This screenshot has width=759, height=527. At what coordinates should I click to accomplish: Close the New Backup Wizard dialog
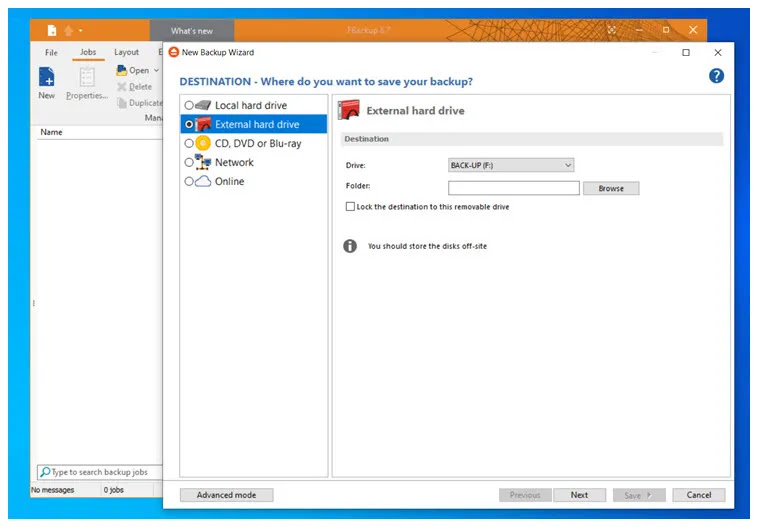pos(718,52)
